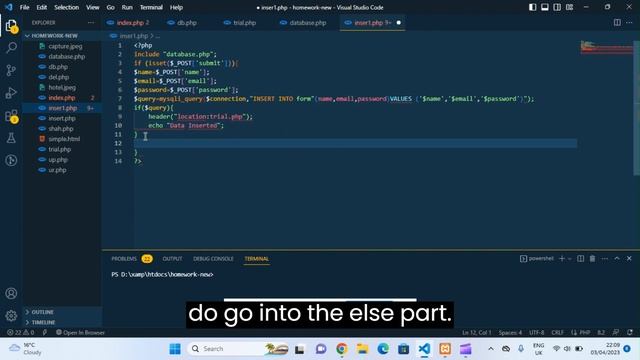
Task: Click errors and warnings count in status bar
Action: [20, 332]
